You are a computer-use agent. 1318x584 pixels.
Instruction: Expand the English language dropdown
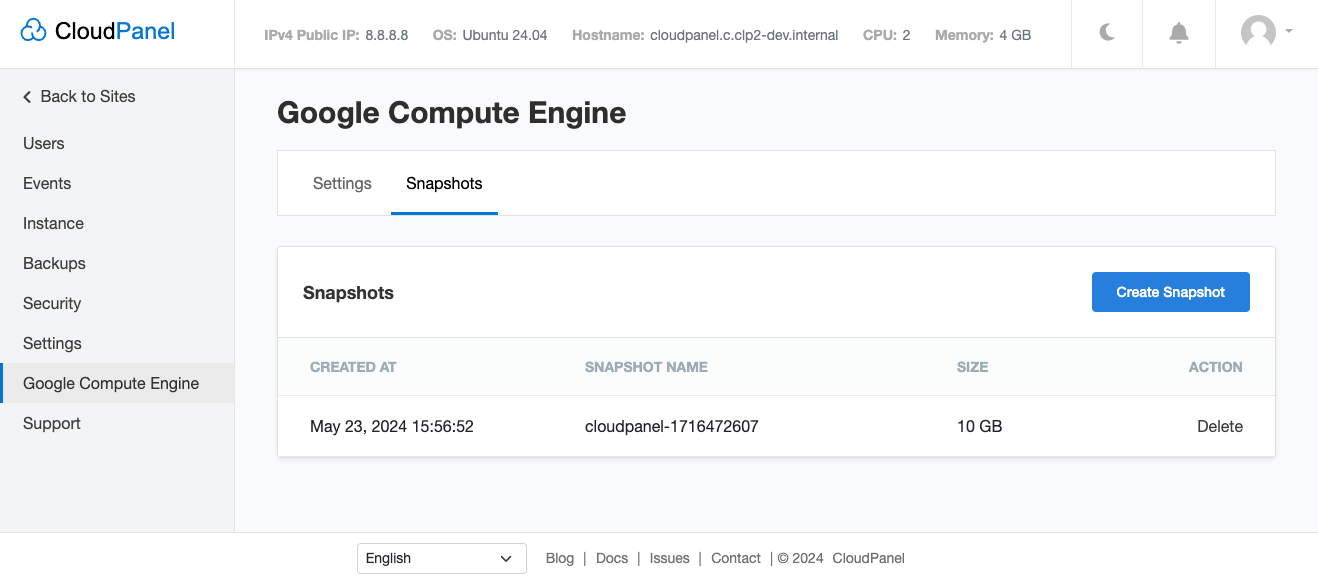pos(441,558)
